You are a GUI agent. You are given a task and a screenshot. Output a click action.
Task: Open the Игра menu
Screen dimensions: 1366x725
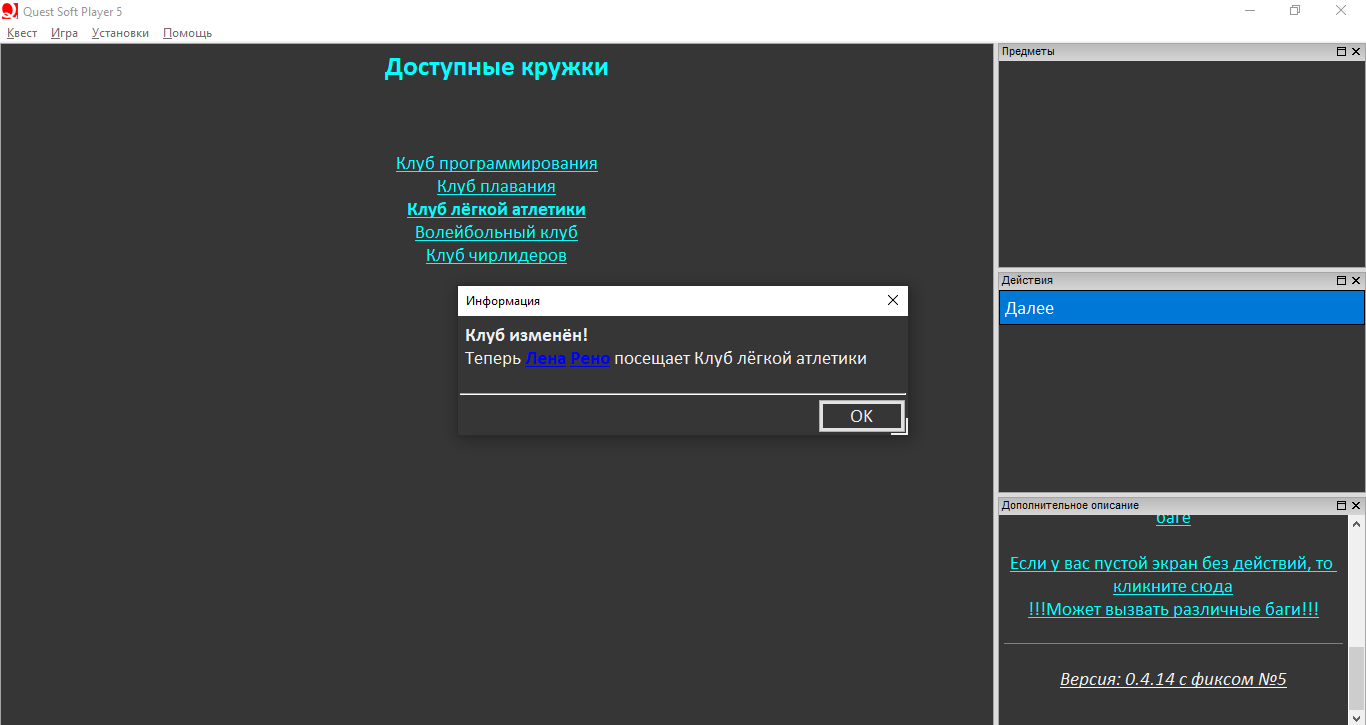coord(64,33)
